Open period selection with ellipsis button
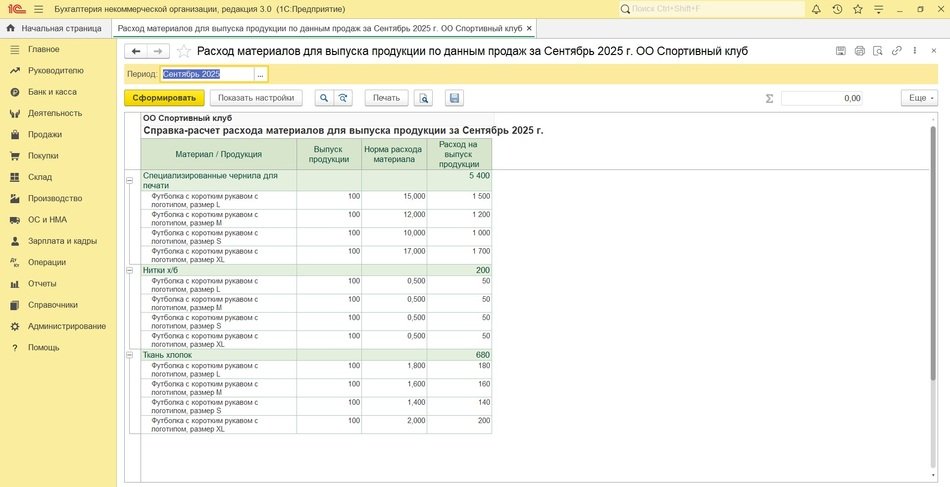Screen dimensions: 950x487 [x=260, y=74]
